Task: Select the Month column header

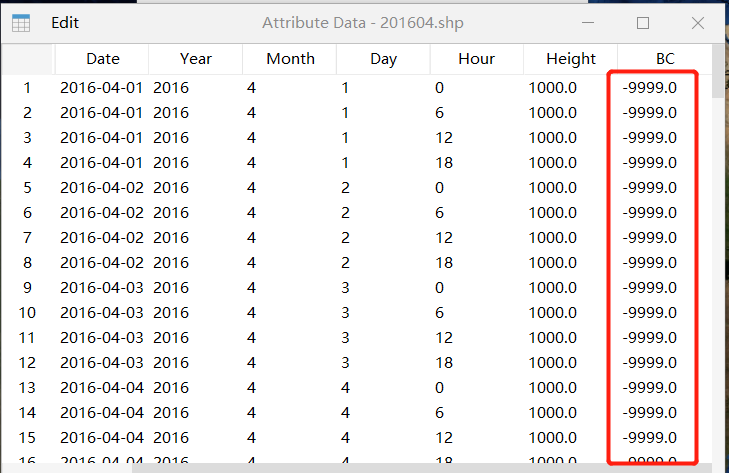Action: coord(290,59)
